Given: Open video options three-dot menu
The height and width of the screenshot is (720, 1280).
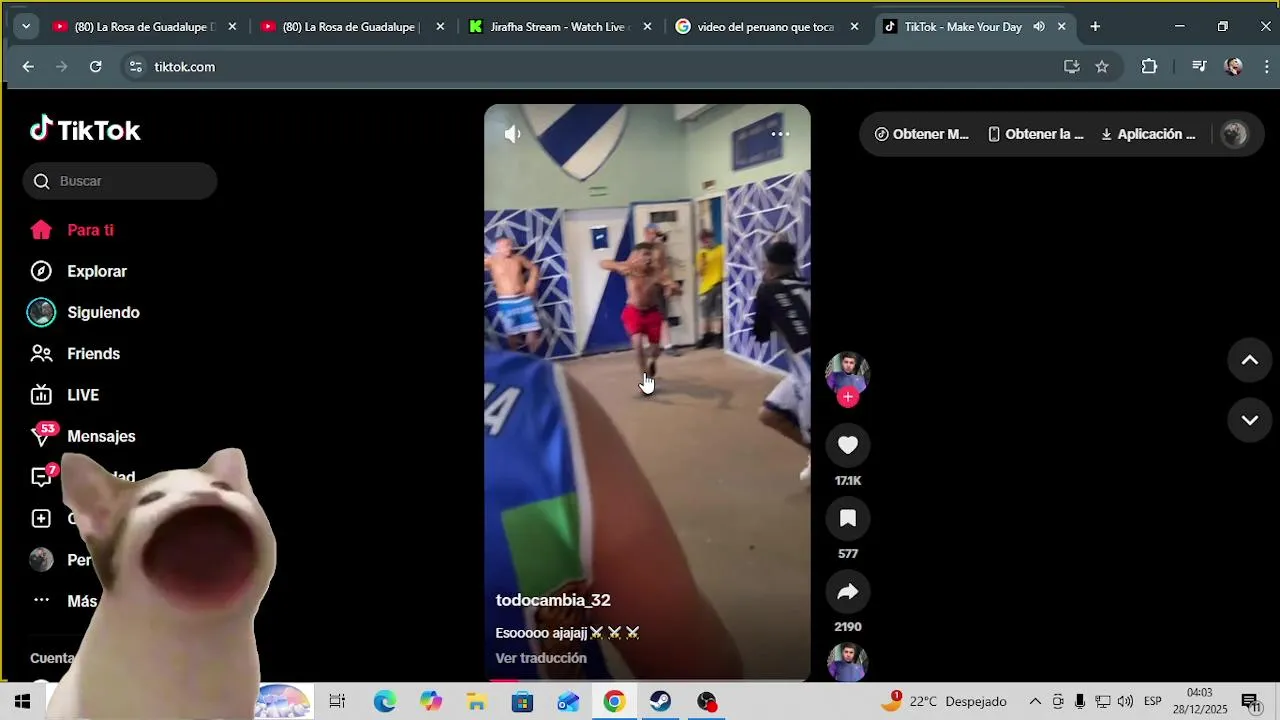Looking at the screenshot, I should point(780,134).
